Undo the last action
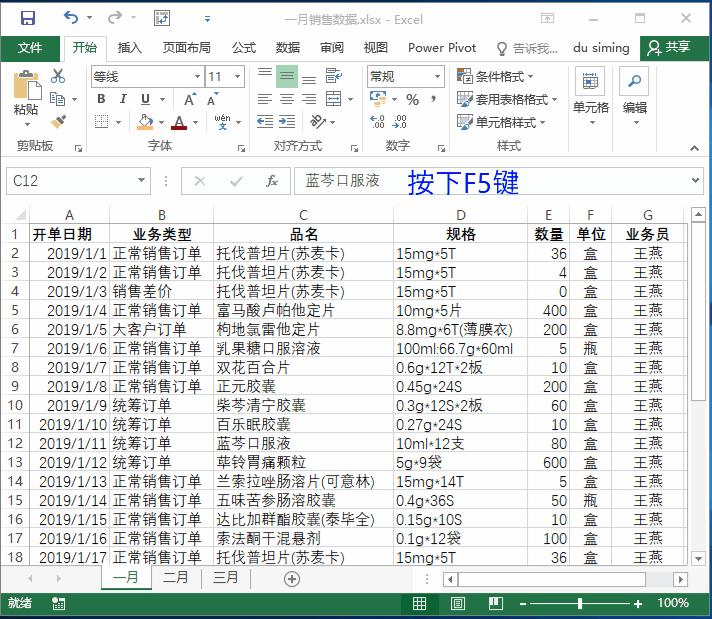The width and height of the screenshot is (712, 619). (71, 18)
